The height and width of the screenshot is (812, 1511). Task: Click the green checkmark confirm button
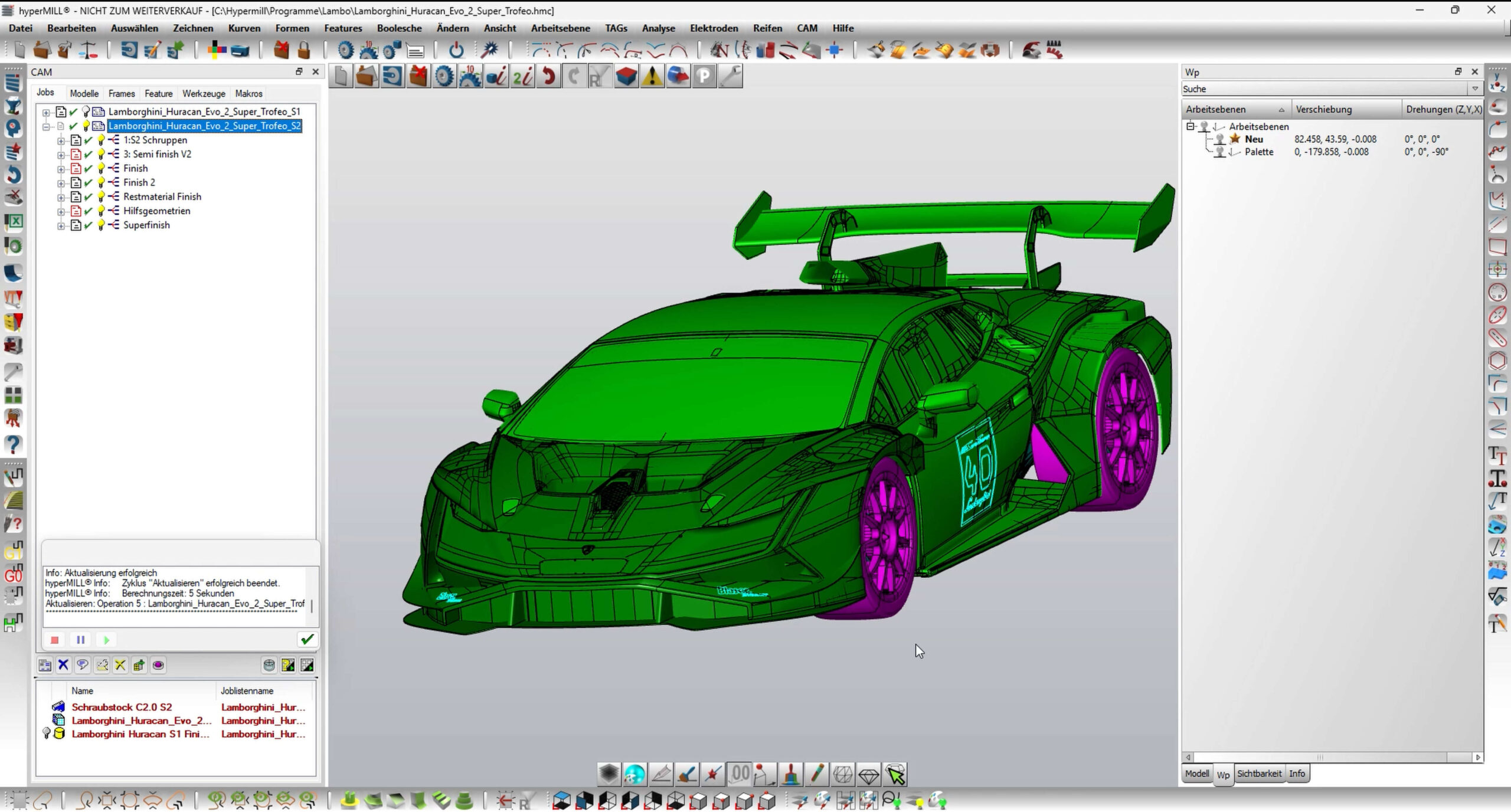(307, 639)
